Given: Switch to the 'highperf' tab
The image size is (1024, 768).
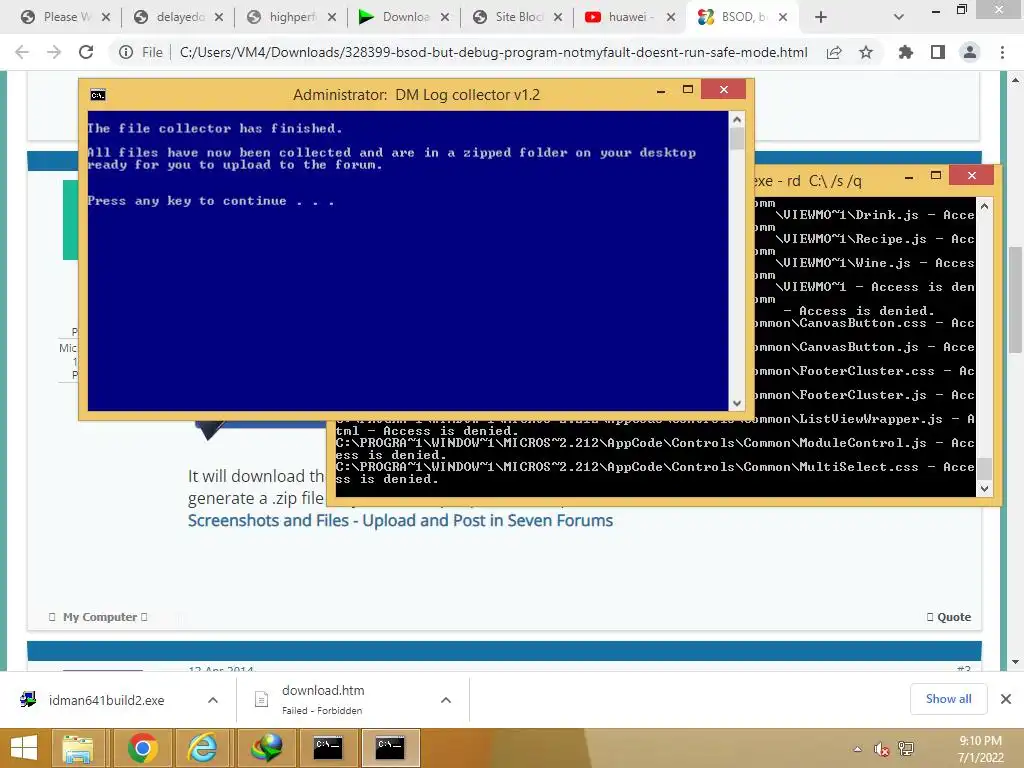Looking at the screenshot, I should coord(283,17).
